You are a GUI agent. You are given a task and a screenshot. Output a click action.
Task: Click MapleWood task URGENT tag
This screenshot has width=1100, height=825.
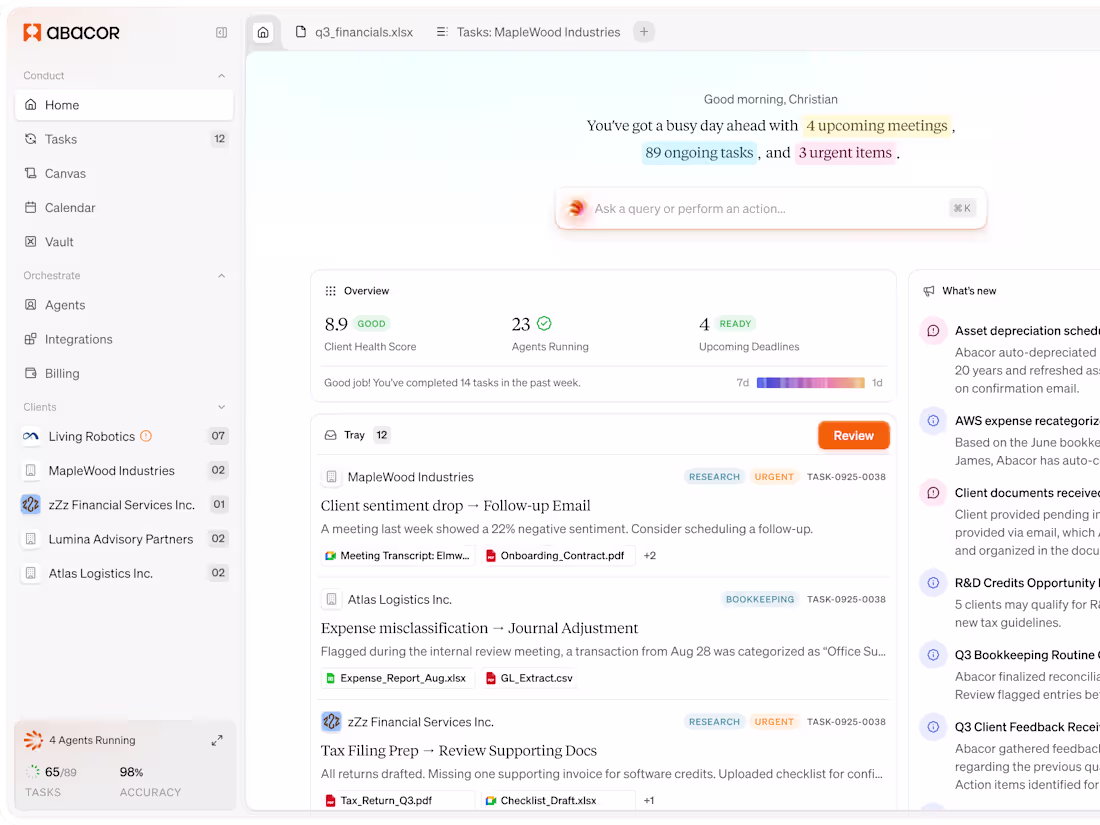click(x=774, y=477)
